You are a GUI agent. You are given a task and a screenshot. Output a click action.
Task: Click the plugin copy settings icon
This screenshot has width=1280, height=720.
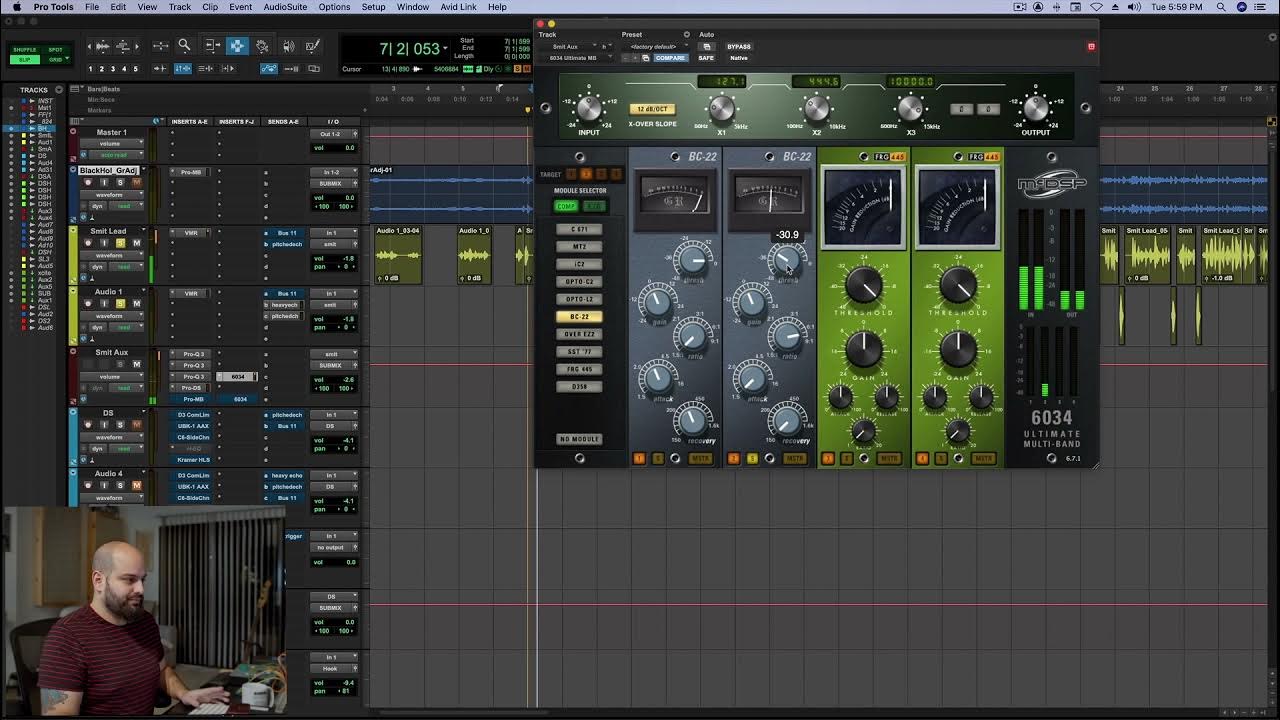[x=645, y=58]
